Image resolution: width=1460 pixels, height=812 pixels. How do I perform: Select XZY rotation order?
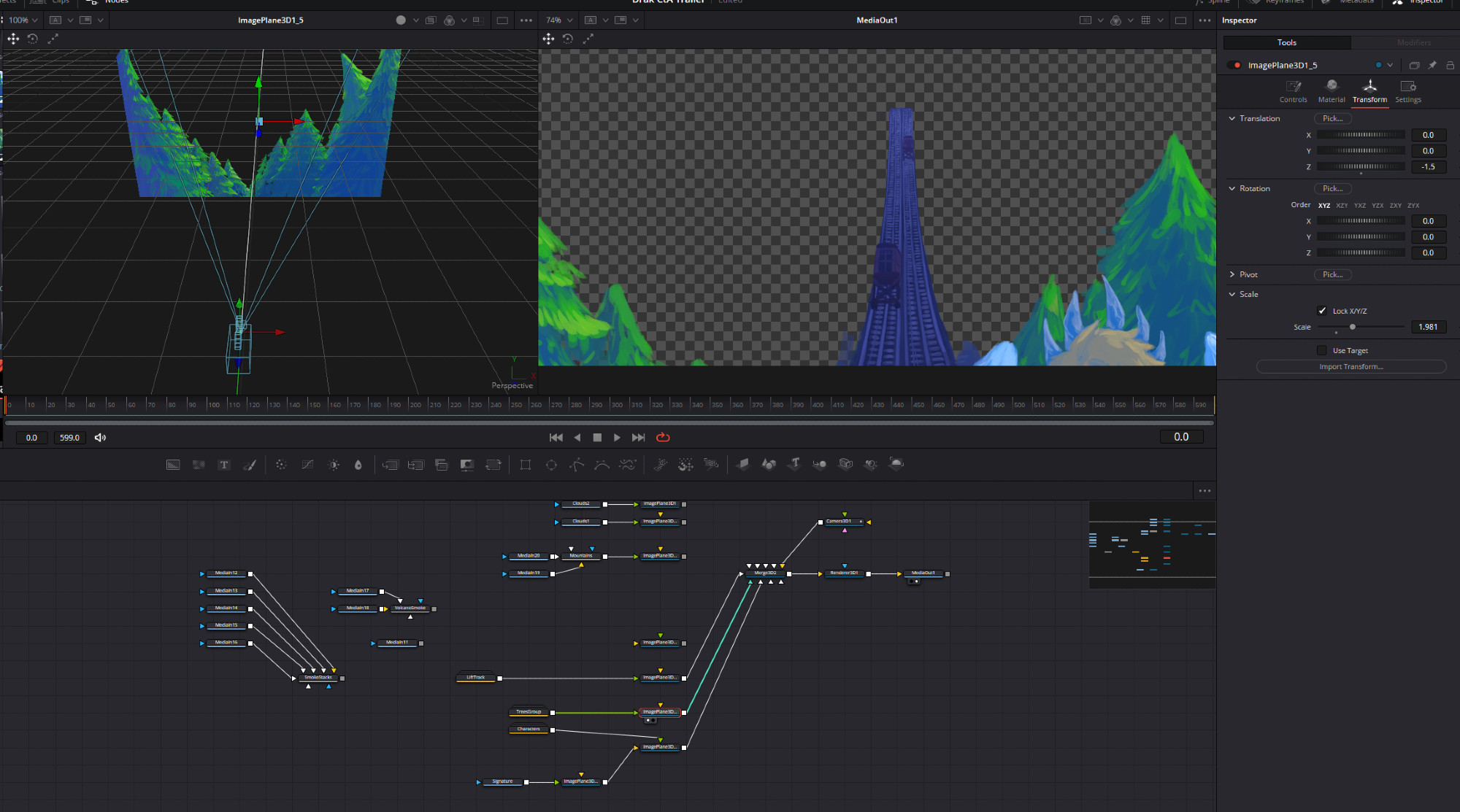tap(1342, 206)
